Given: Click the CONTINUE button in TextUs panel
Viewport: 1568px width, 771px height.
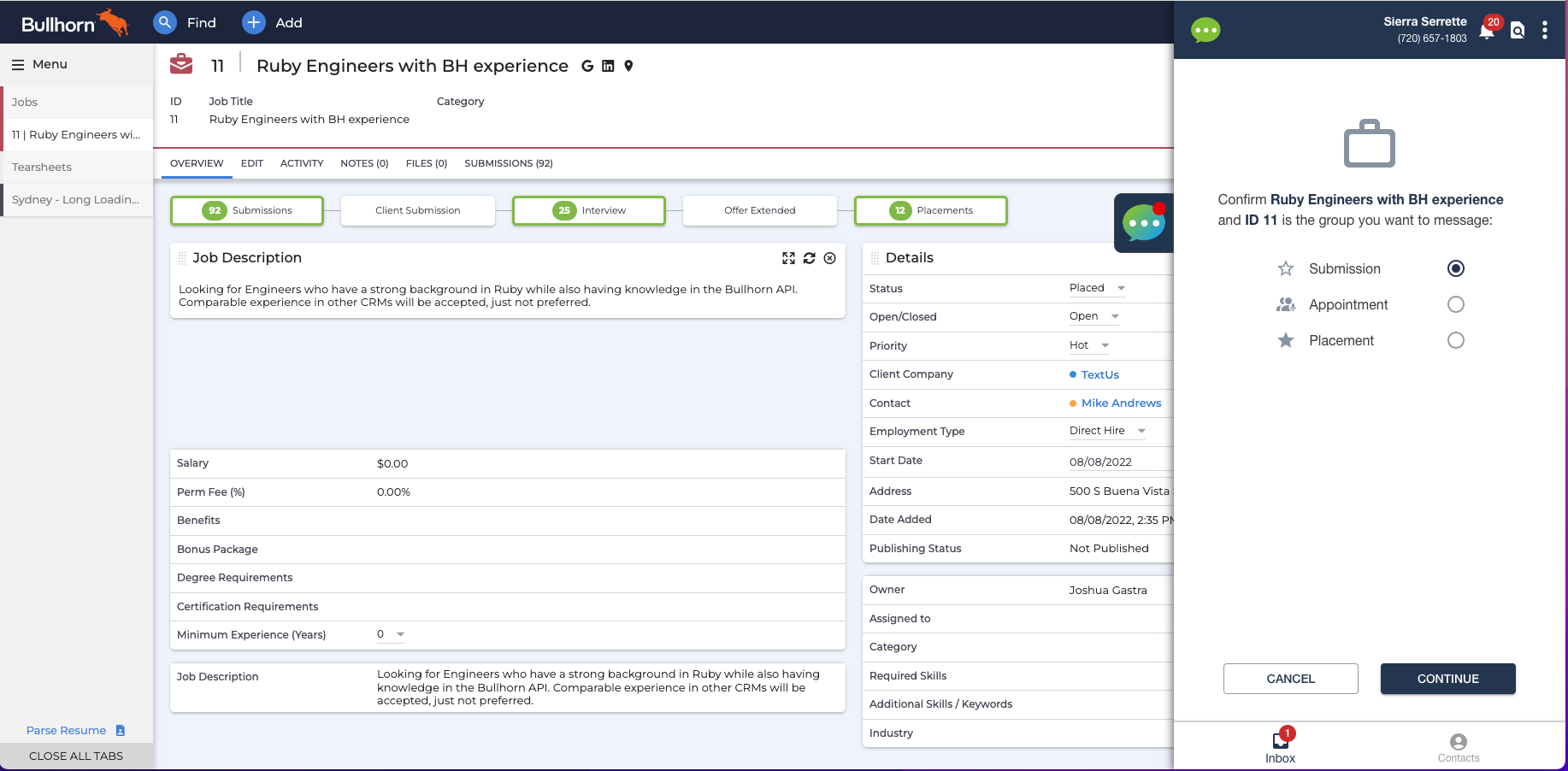Looking at the screenshot, I should [1447, 679].
